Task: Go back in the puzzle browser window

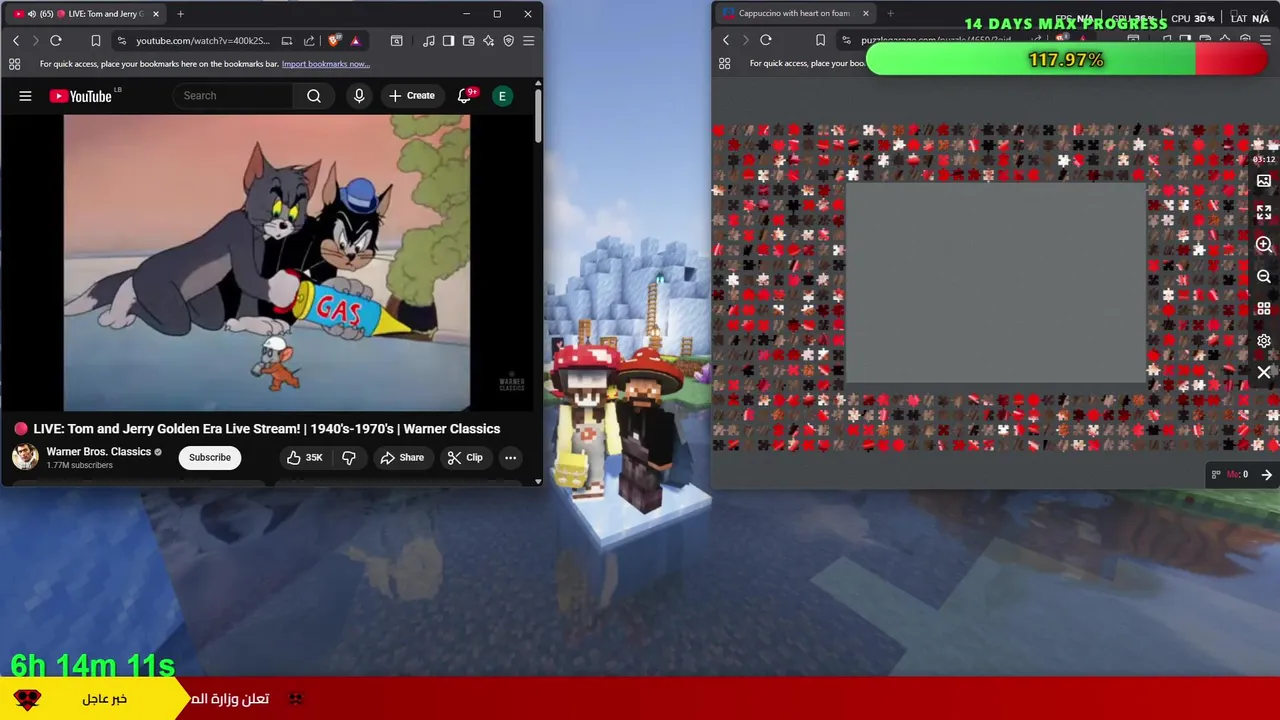Action: [726, 40]
